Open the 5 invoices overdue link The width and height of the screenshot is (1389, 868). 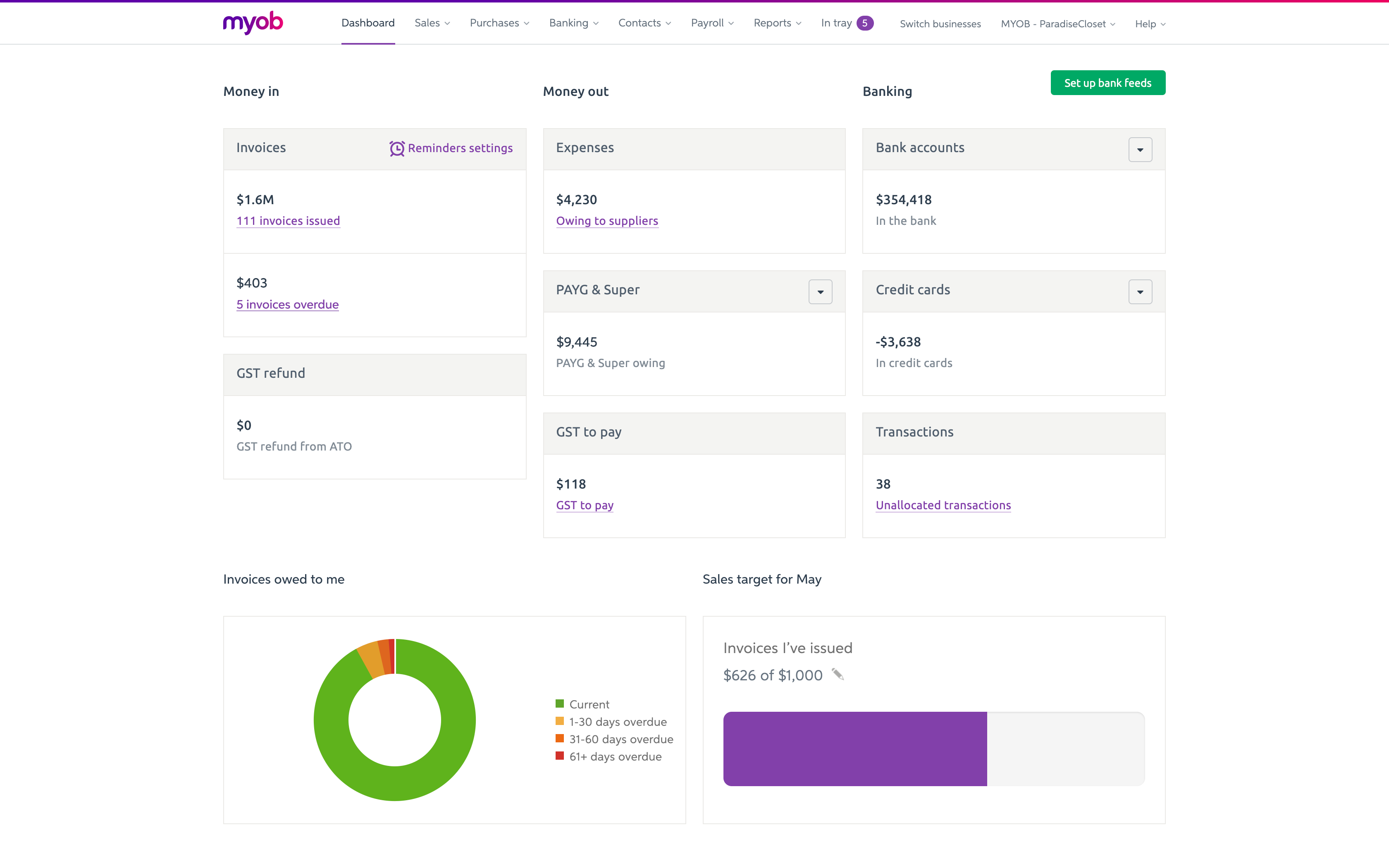click(x=288, y=305)
